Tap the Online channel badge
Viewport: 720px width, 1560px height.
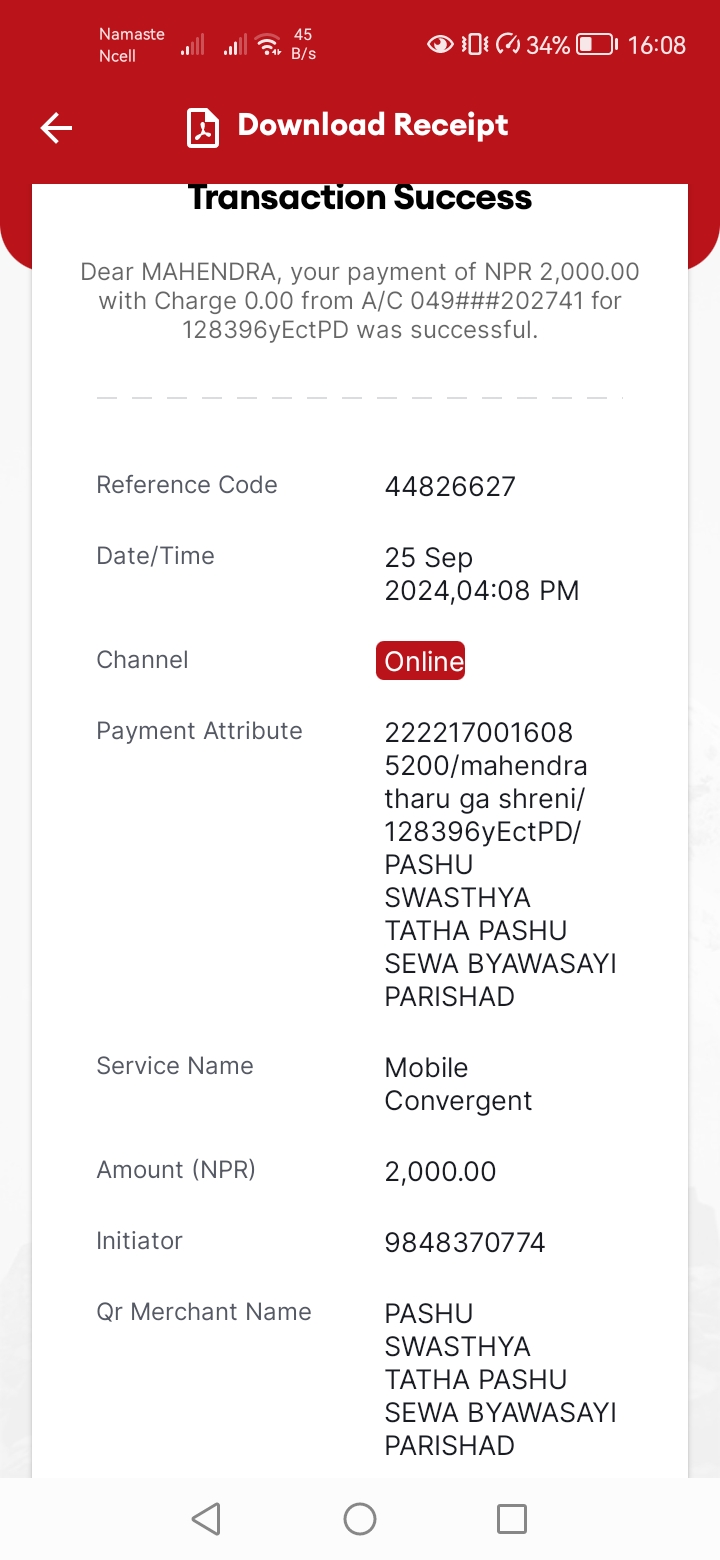(420, 661)
